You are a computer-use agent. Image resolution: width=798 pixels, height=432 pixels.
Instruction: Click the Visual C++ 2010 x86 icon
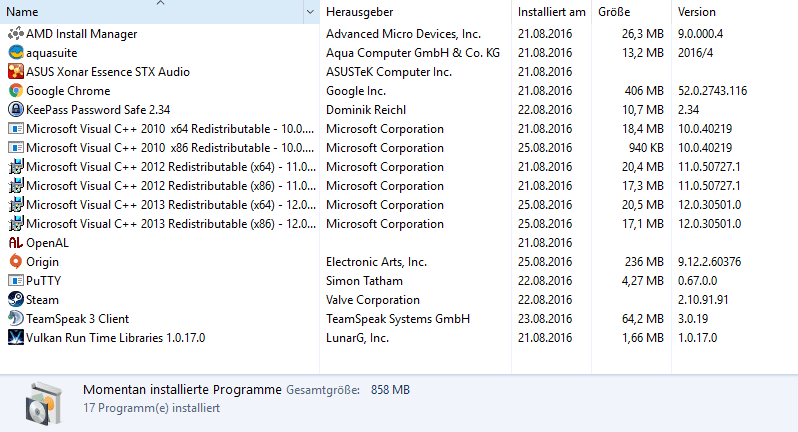pos(16,148)
